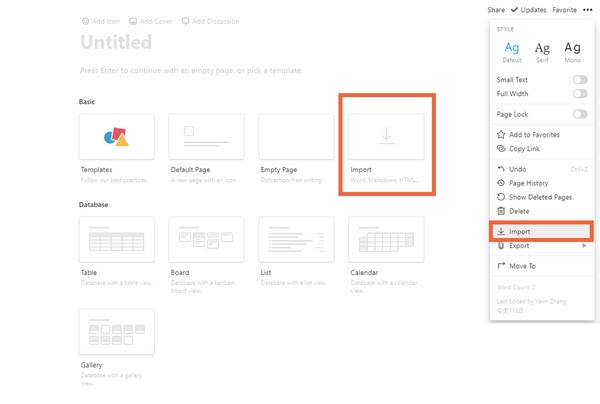Click the 'Press Enter to continue' placeholder text

191,70
